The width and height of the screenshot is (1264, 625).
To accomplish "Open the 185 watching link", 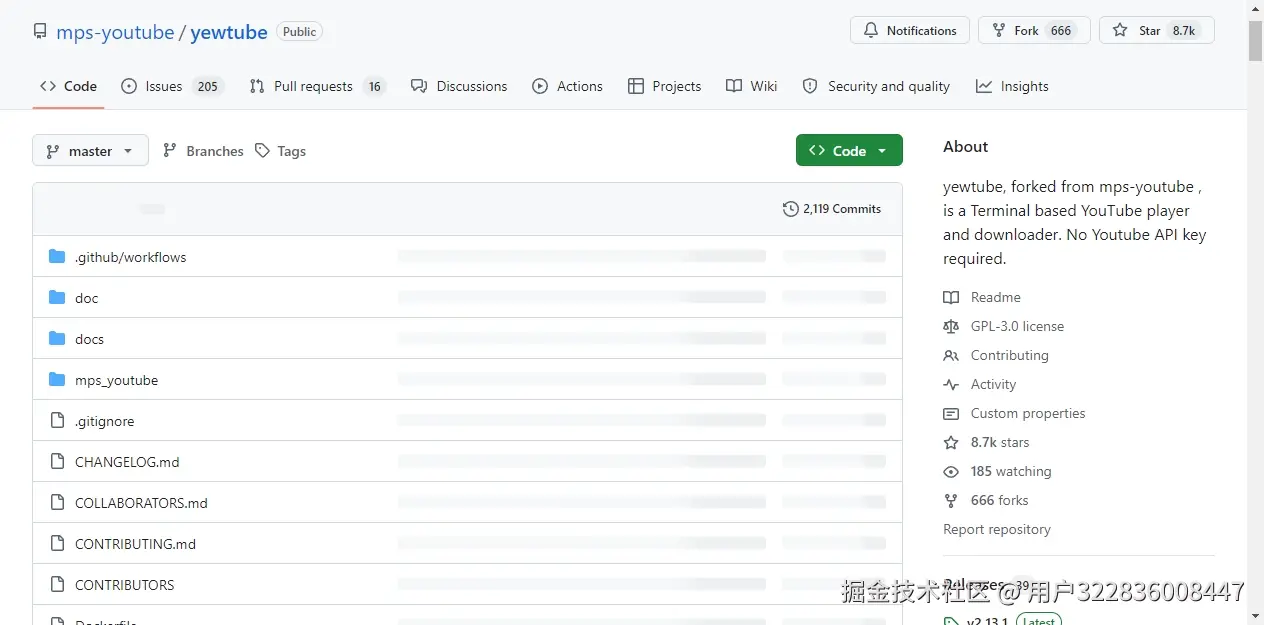I will [1011, 471].
